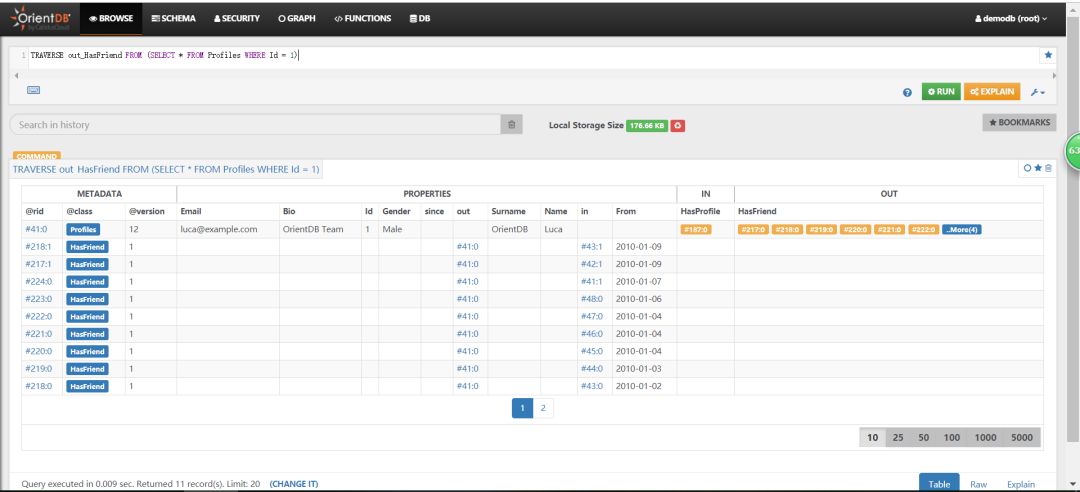The height and width of the screenshot is (492, 1080).
Task: Click HasFriend badge in #223:0 row
Action: click(x=87, y=299)
